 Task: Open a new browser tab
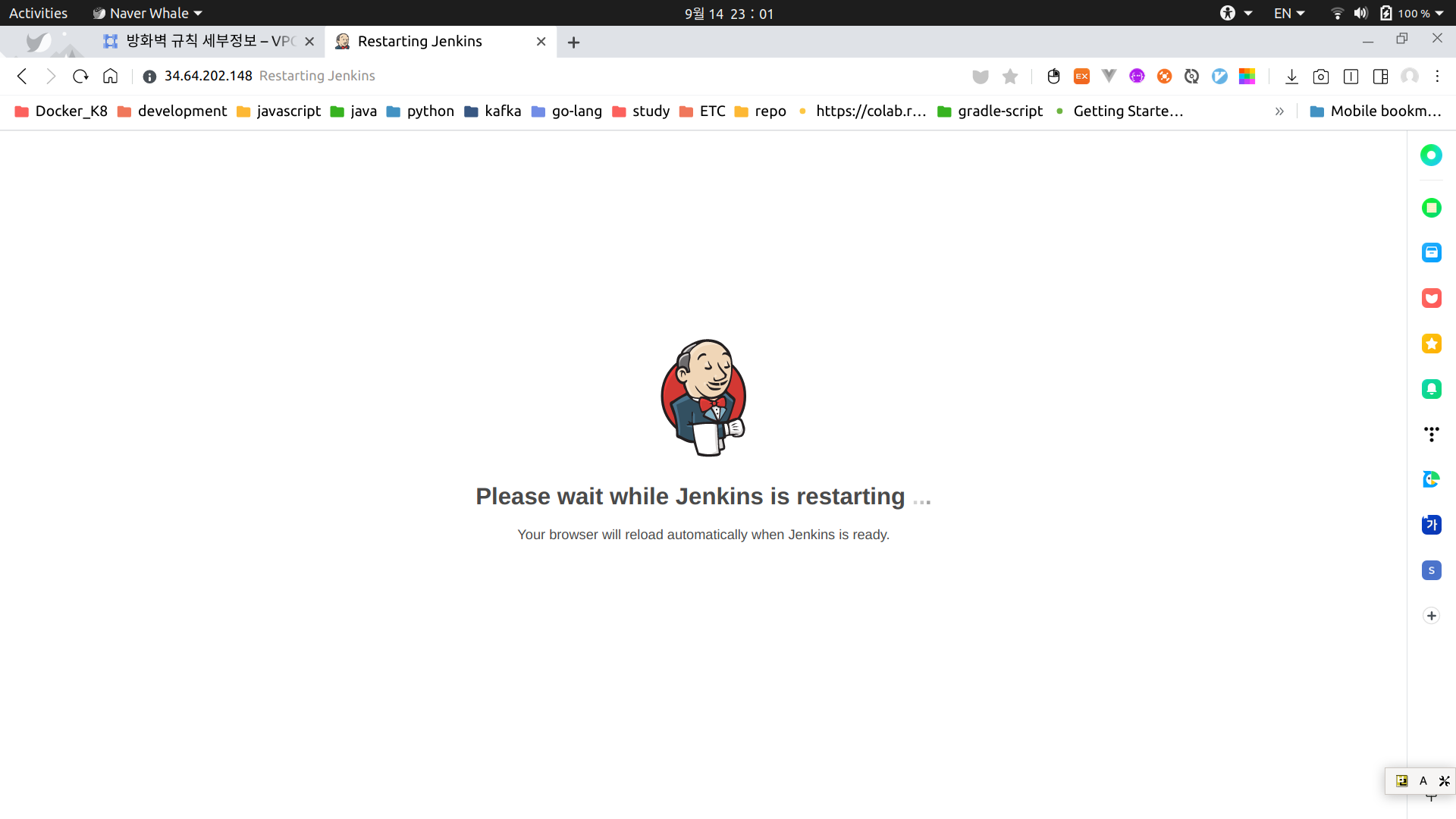[573, 42]
